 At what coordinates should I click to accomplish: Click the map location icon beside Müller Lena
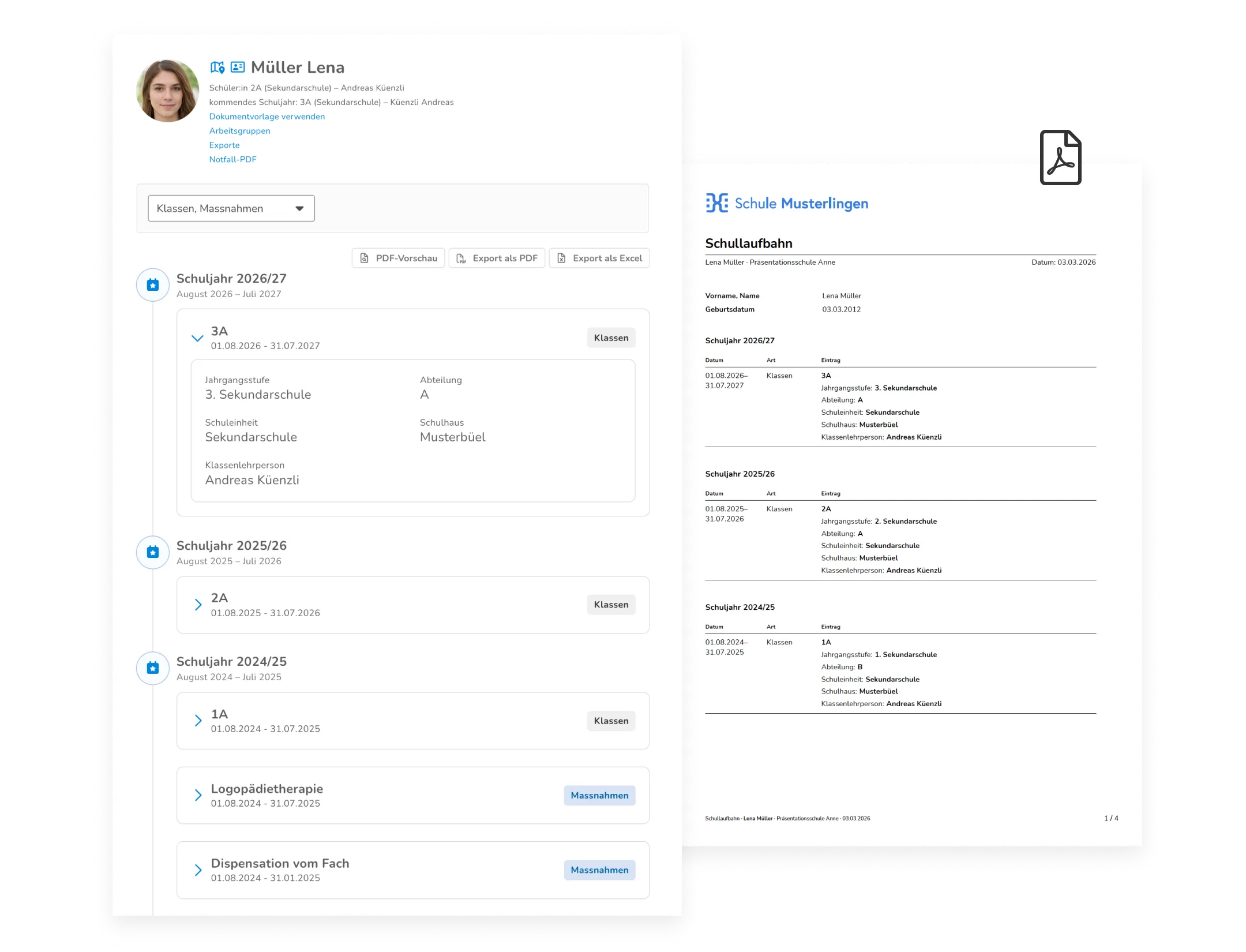tap(217, 68)
